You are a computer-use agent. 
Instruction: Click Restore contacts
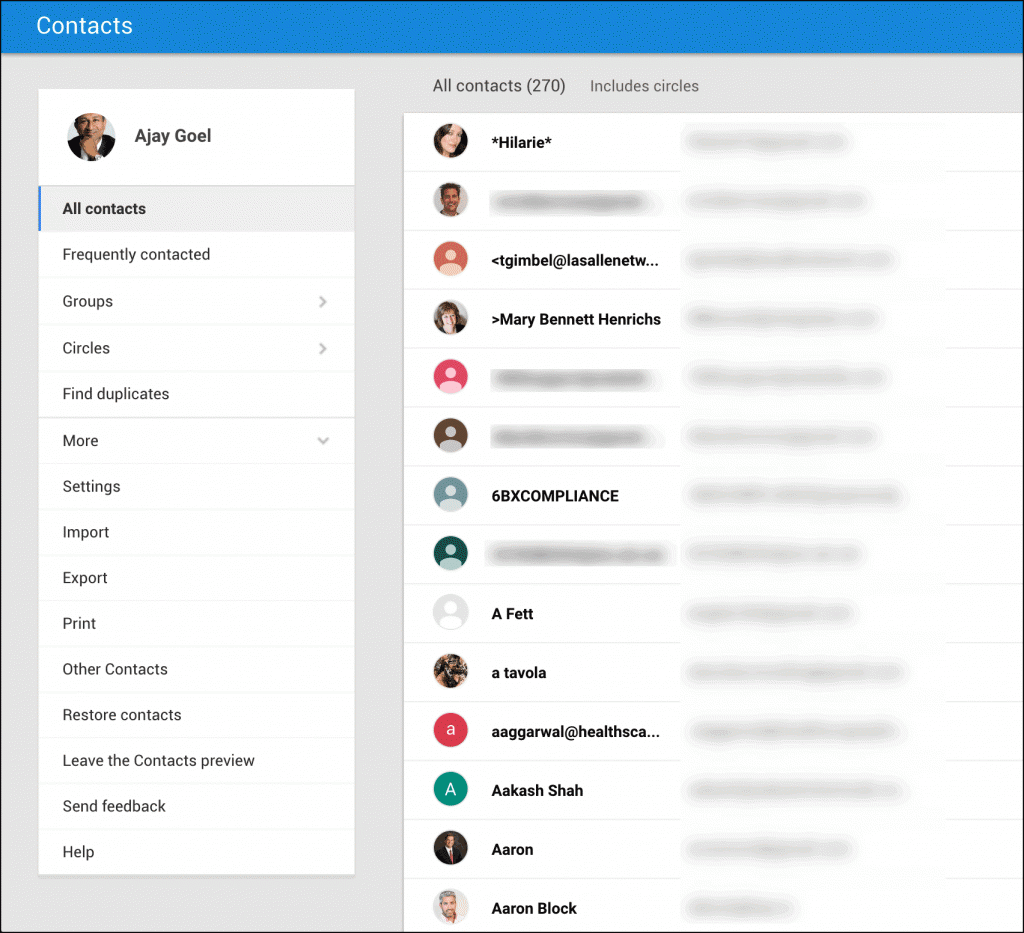pos(122,715)
